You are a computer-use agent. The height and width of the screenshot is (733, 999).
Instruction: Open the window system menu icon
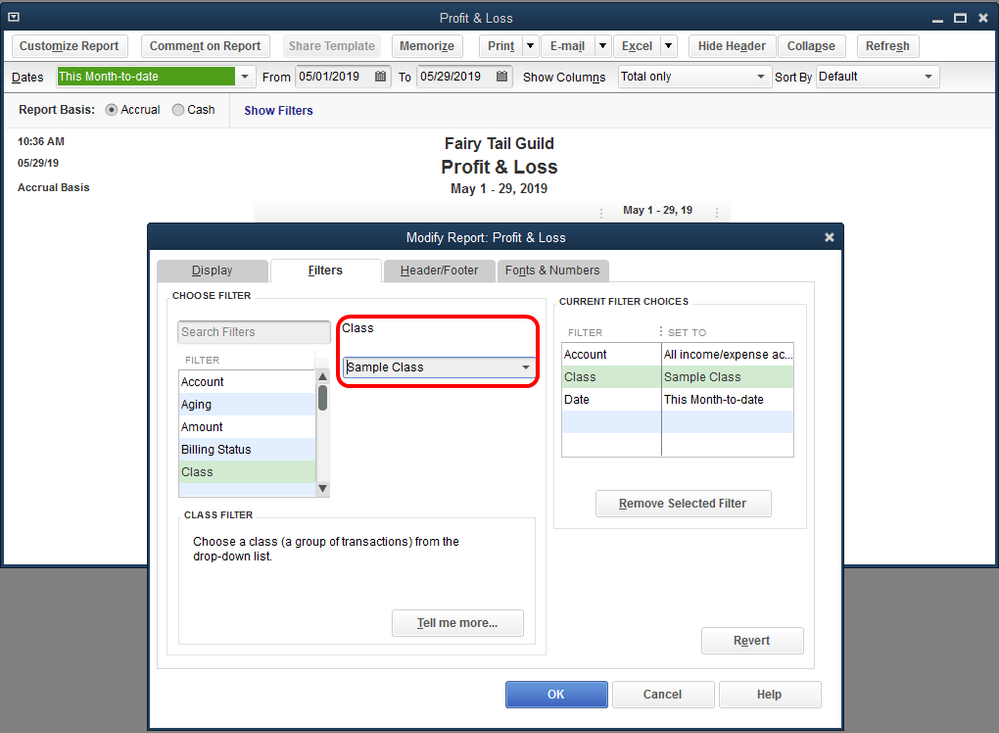[13, 18]
